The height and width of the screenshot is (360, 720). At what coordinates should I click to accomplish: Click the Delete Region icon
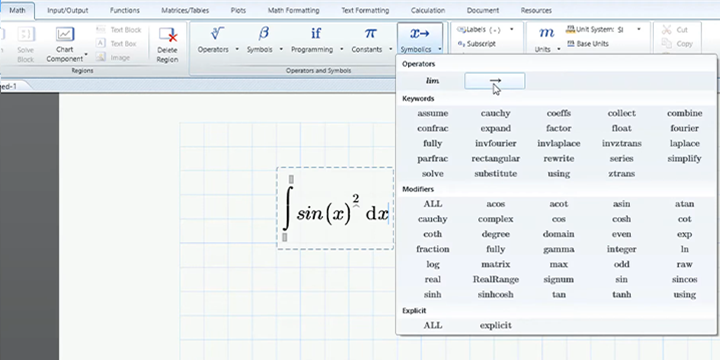point(167,35)
